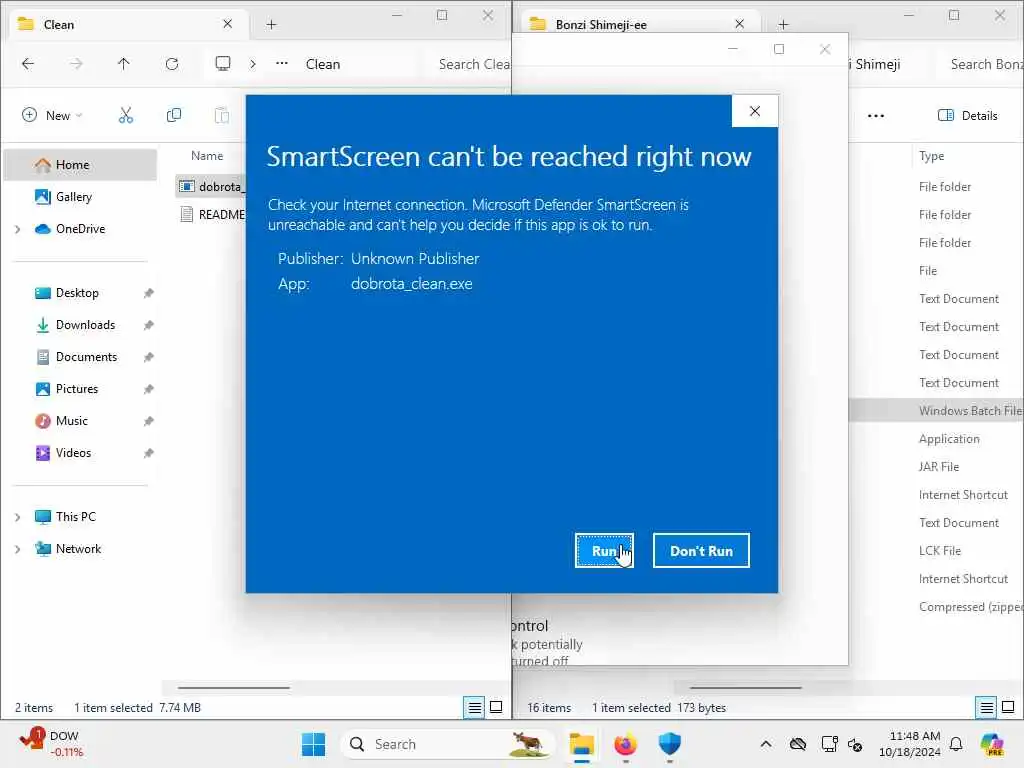Close the SmartScreen dialog with the X
1024x768 pixels.
[755, 111]
